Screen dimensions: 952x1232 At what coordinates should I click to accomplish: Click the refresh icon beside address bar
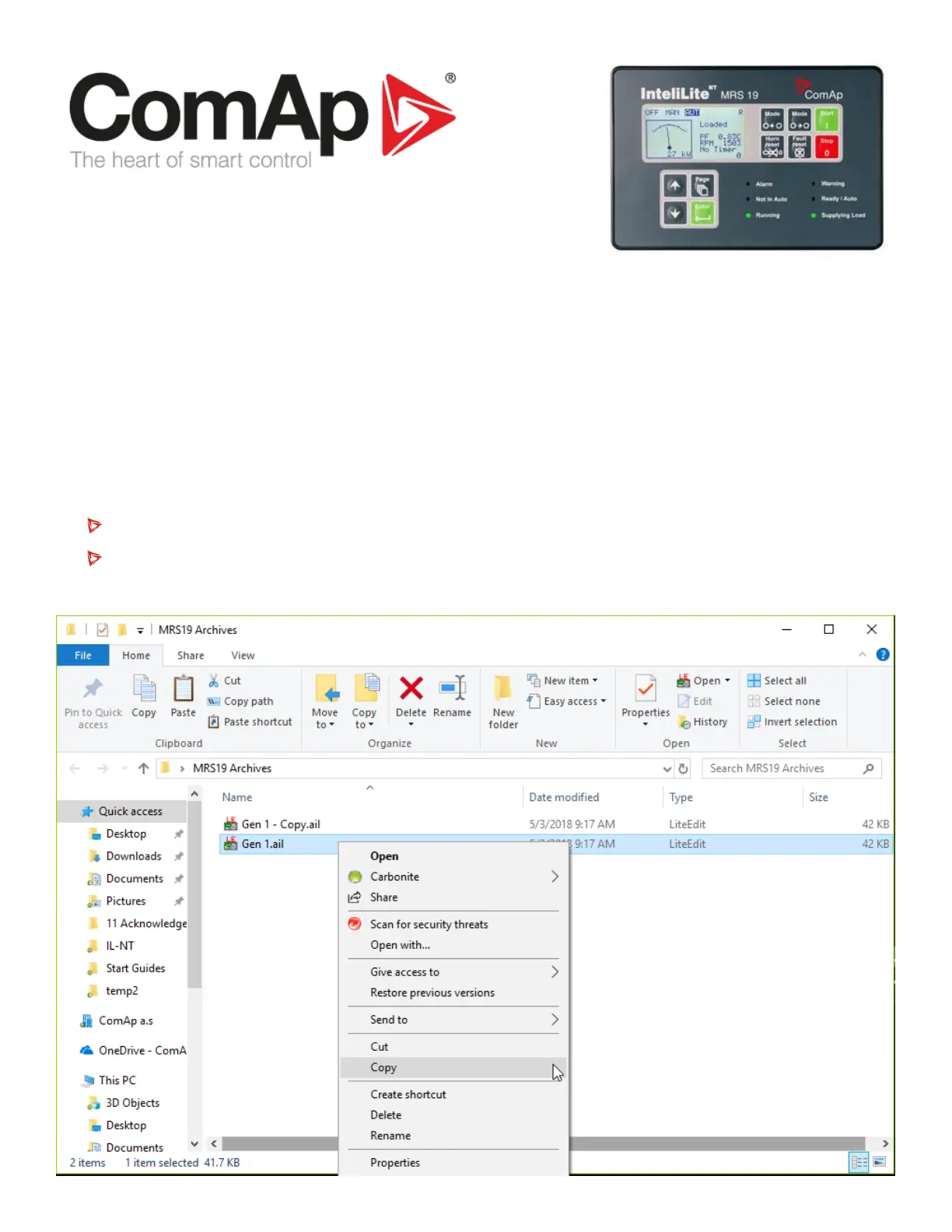tap(684, 768)
